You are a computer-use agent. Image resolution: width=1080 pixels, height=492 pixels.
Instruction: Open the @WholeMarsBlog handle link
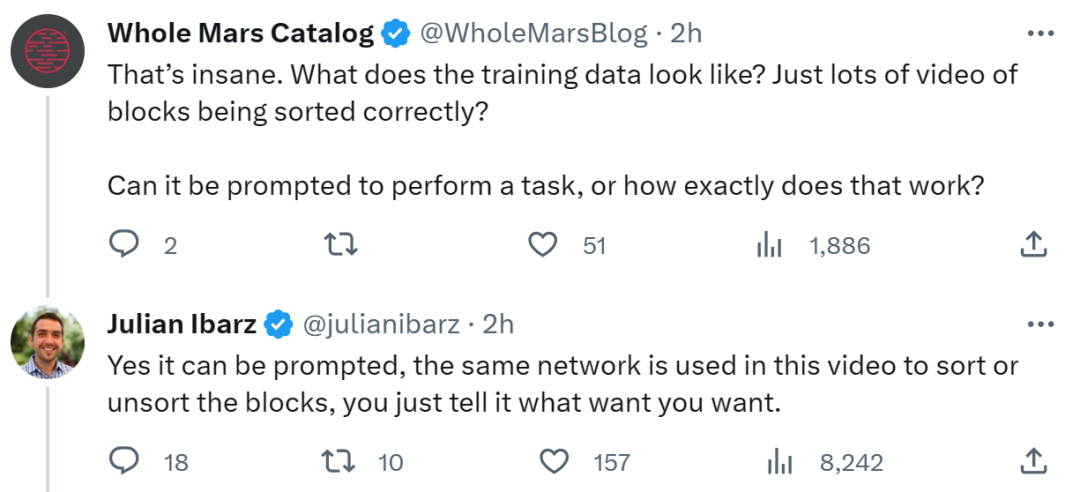tap(533, 33)
